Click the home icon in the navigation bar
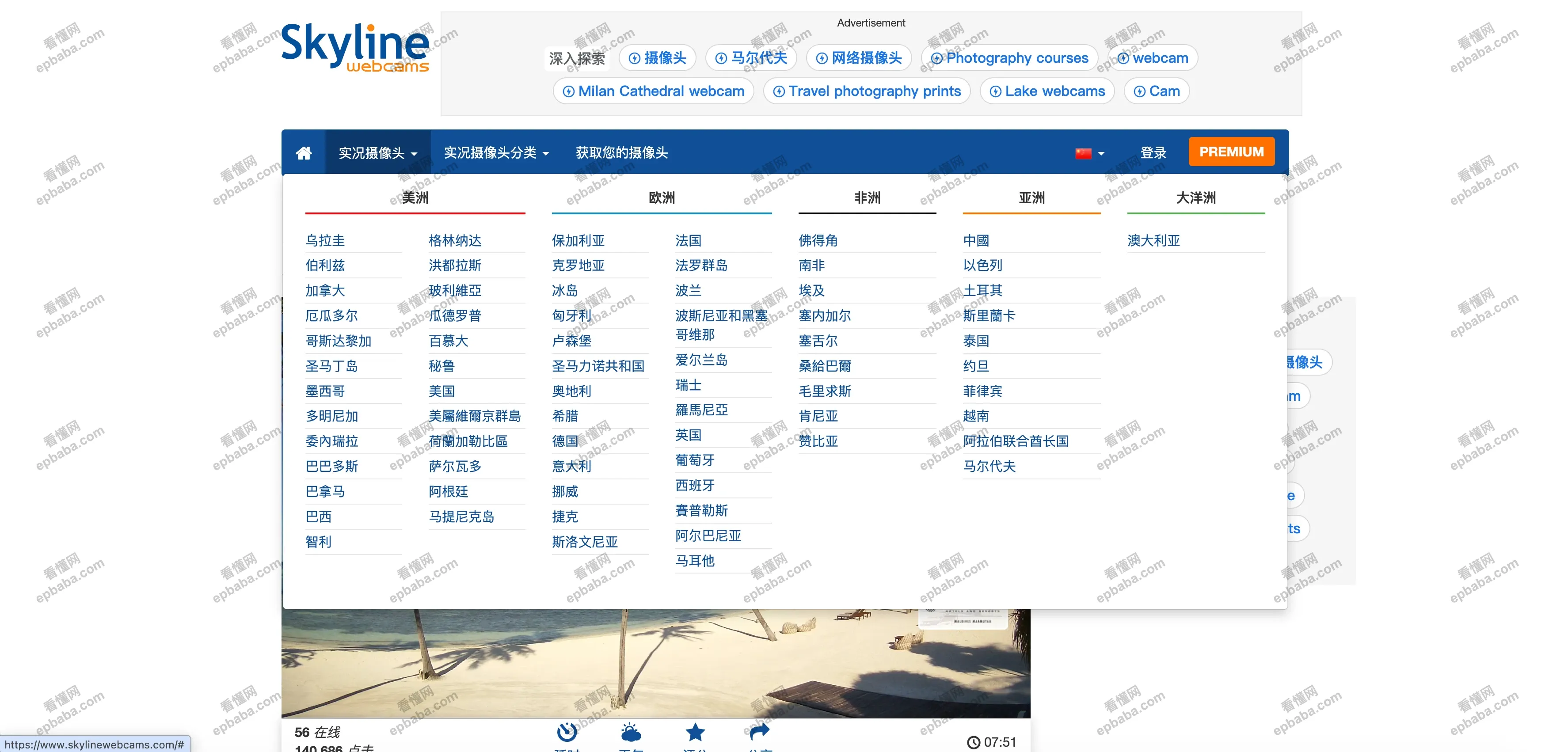Viewport: 1568px width, 752px height. pos(304,152)
